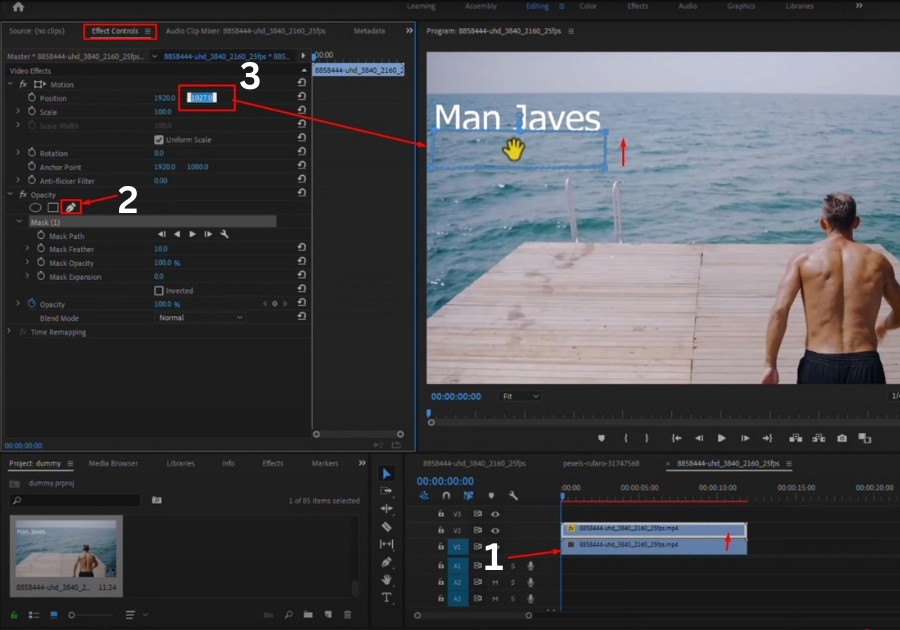The image size is (900, 630).
Task: Switch to the Color workspace
Action: point(588,6)
